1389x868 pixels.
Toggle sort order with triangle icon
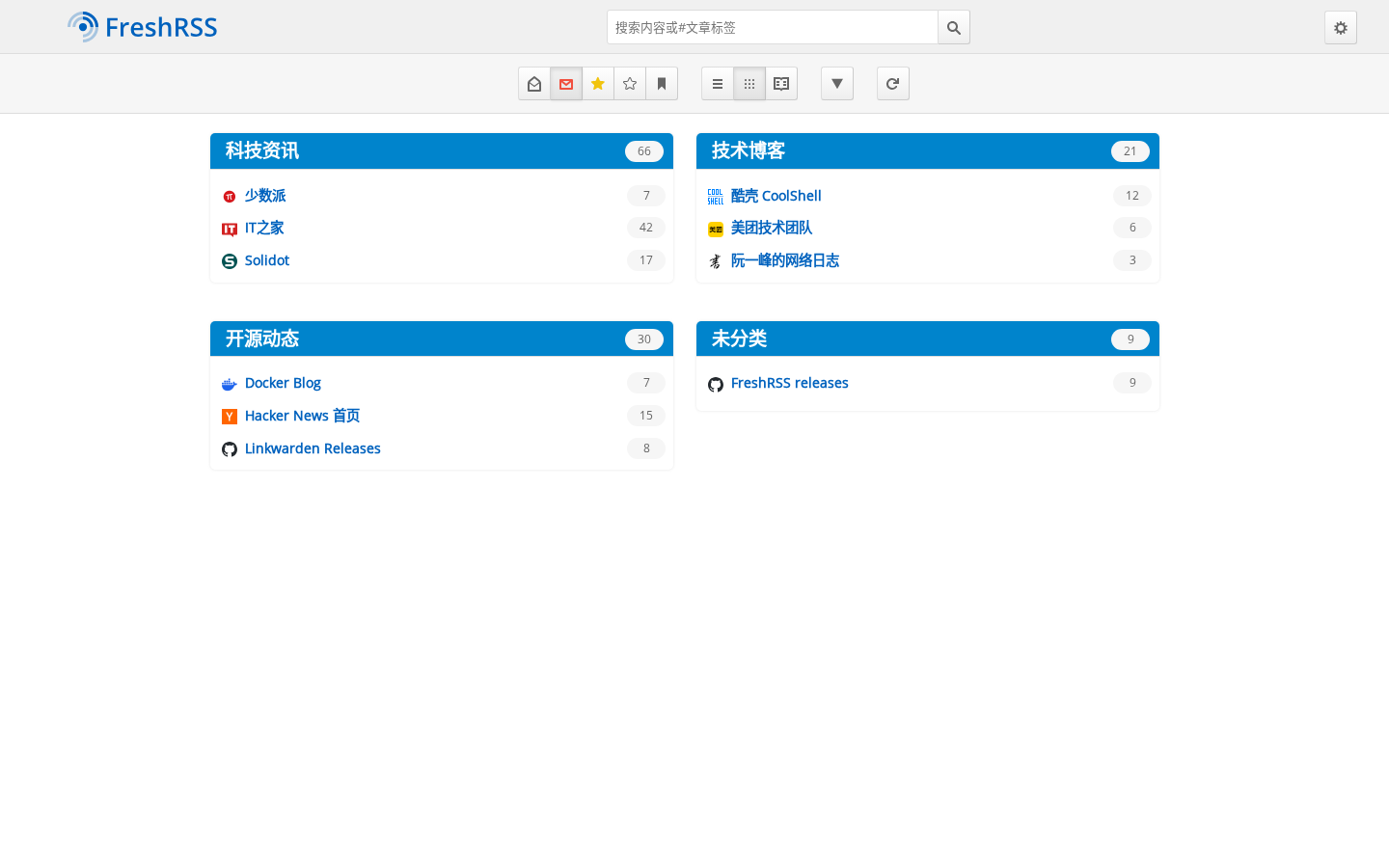point(837,84)
